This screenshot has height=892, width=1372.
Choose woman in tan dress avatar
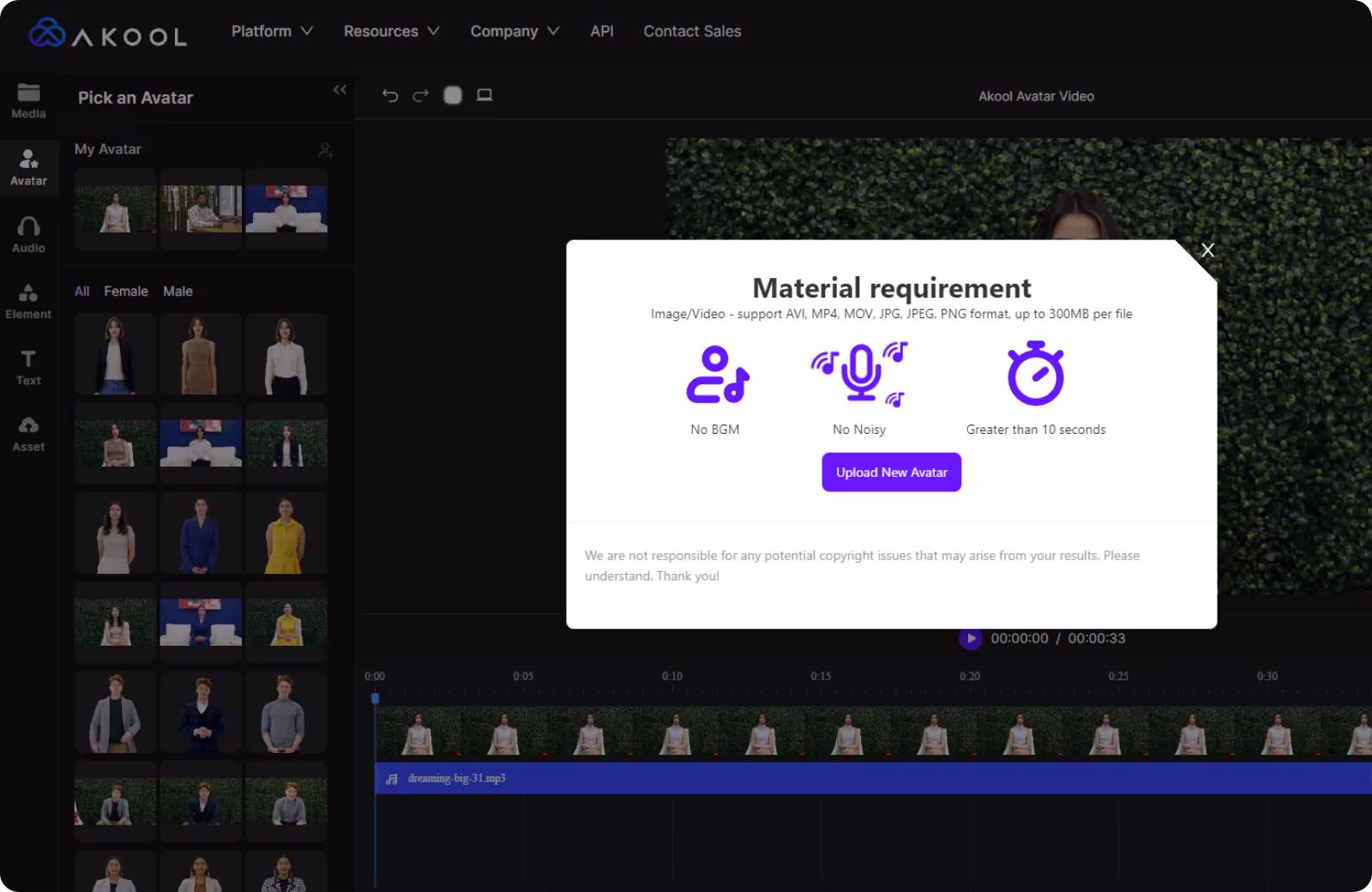pyautogui.click(x=201, y=354)
